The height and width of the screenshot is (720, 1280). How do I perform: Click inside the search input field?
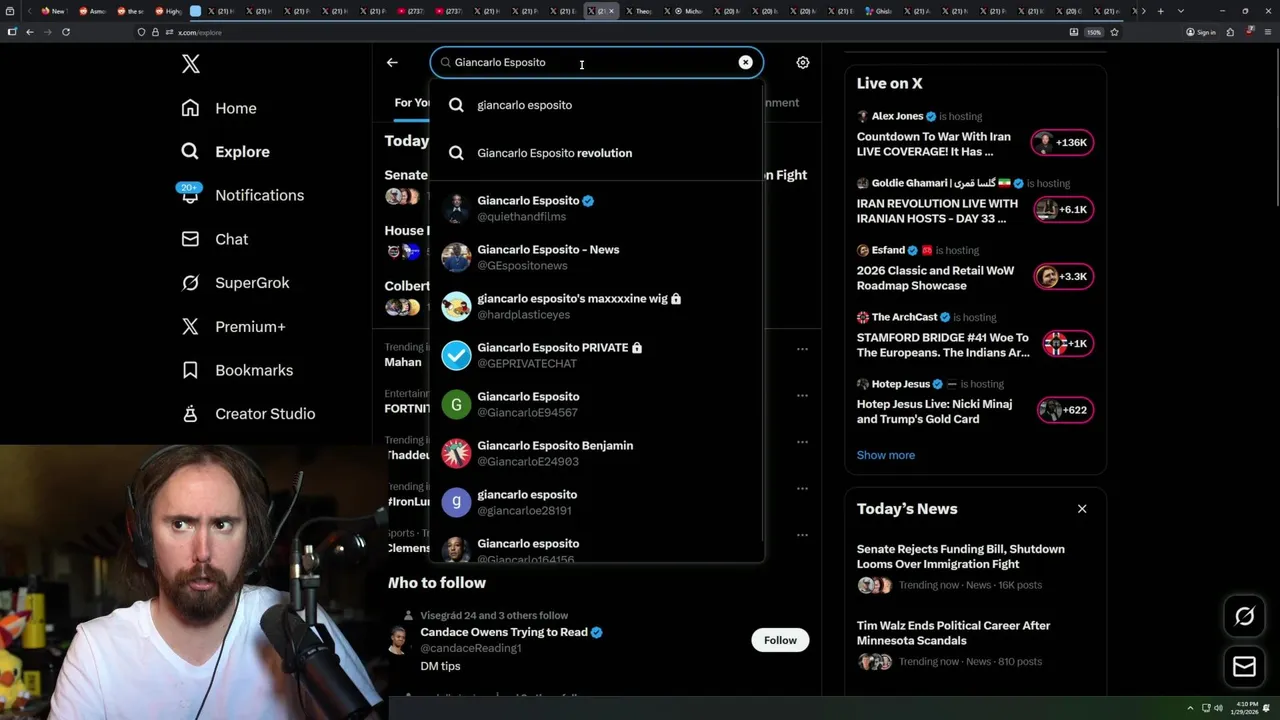pos(595,62)
